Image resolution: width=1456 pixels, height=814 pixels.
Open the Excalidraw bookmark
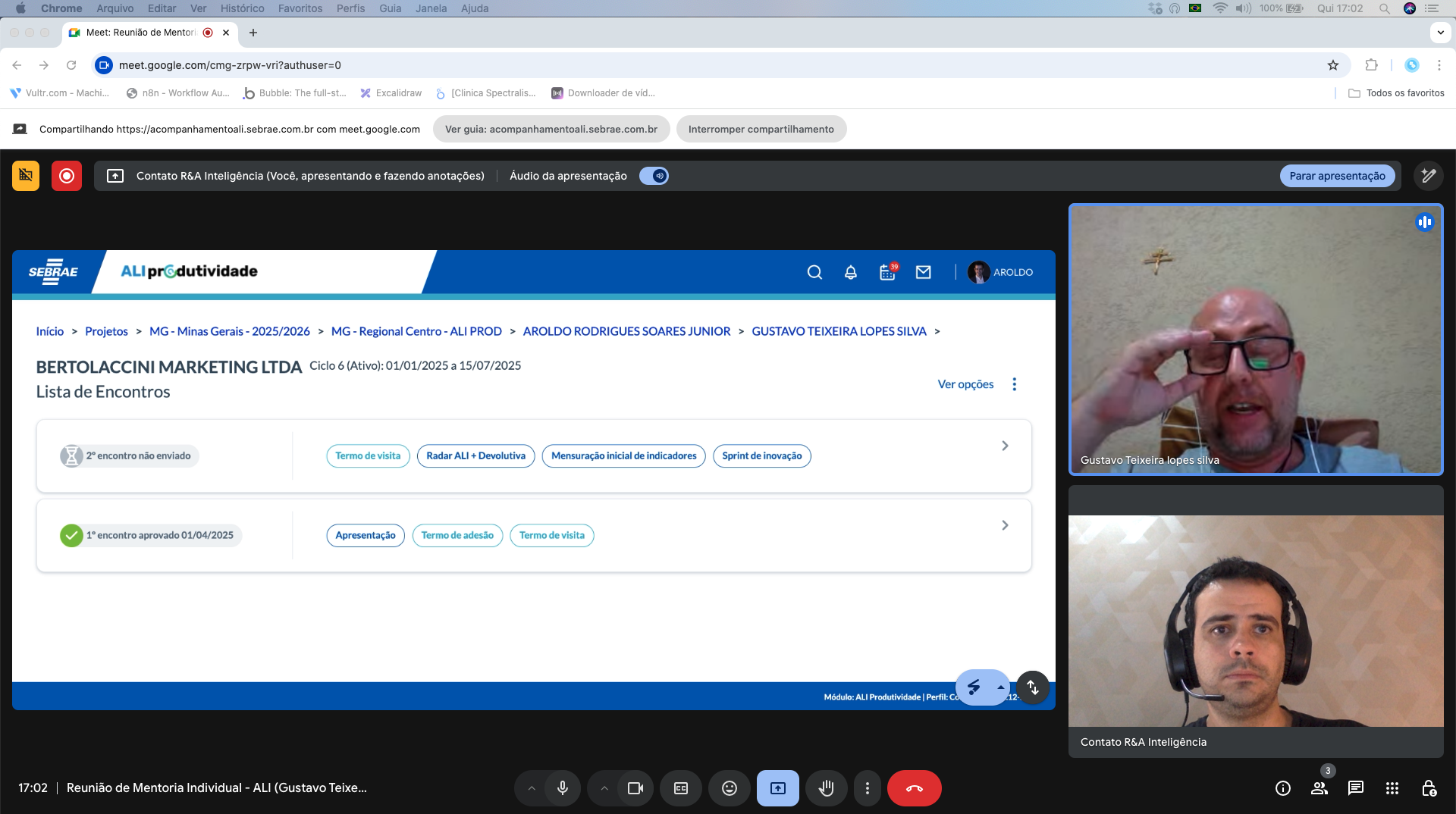(391, 93)
